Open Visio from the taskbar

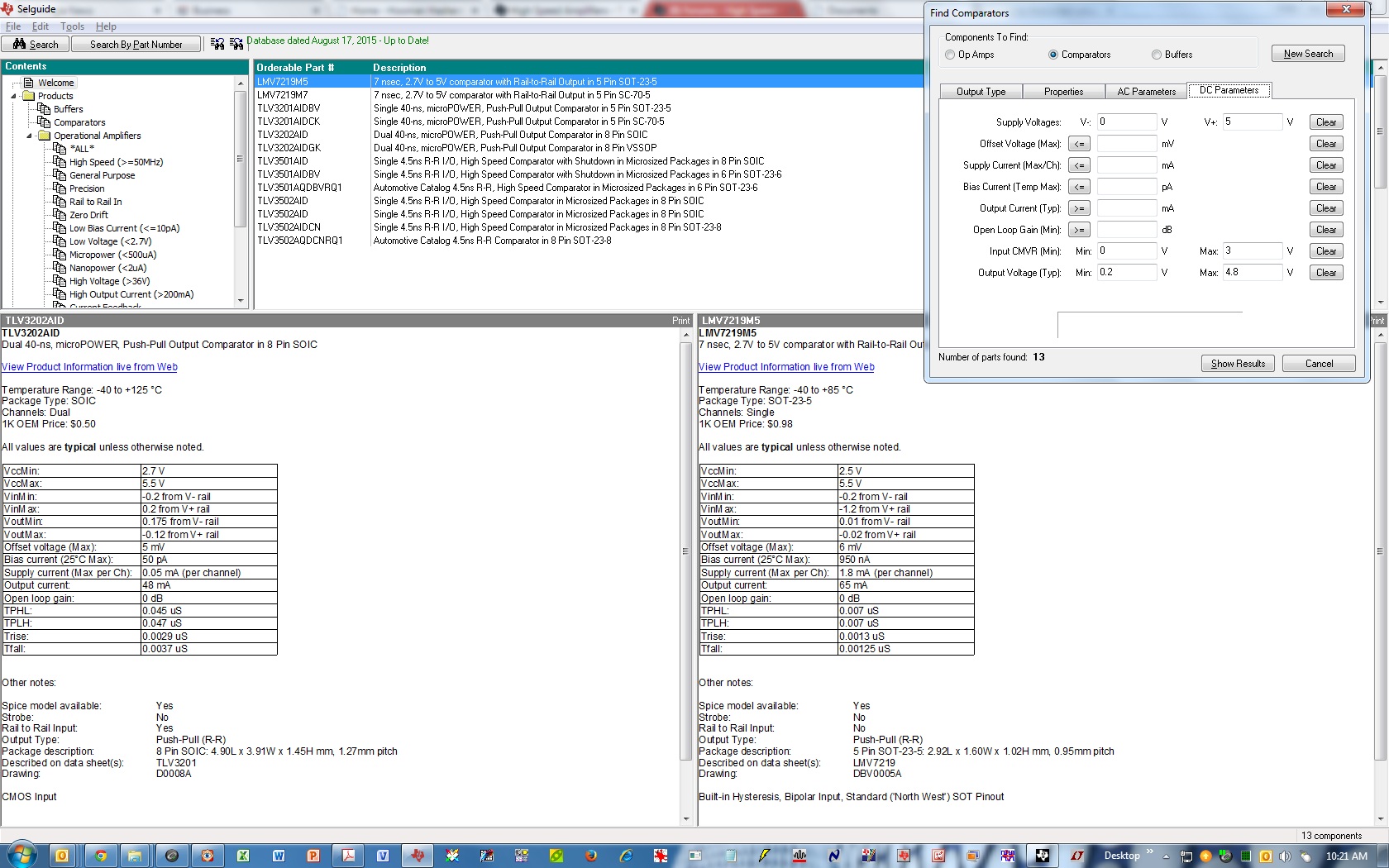tap(383, 856)
